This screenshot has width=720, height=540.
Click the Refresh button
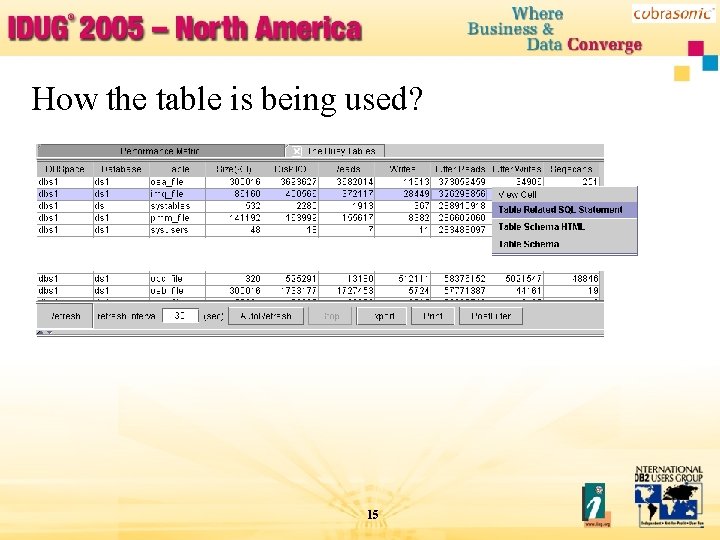click(x=65, y=316)
